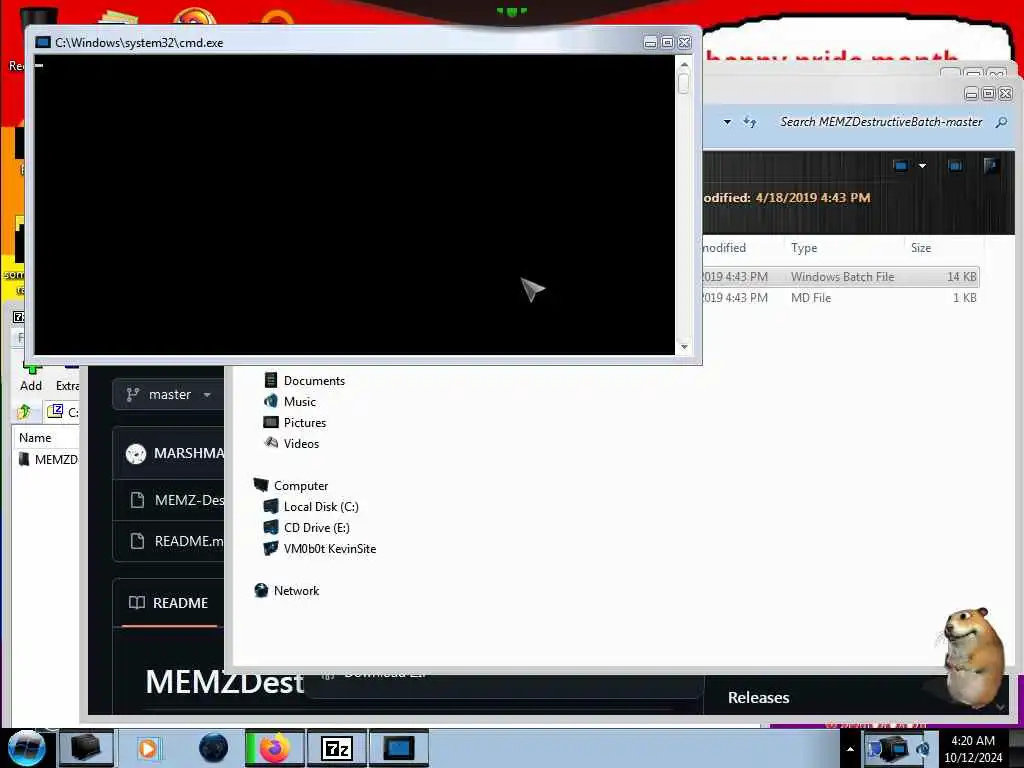This screenshot has height=768, width=1024.
Task: Click the search magnifier in Explorer
Action: pyautogui.click(x=1001, y=122)
